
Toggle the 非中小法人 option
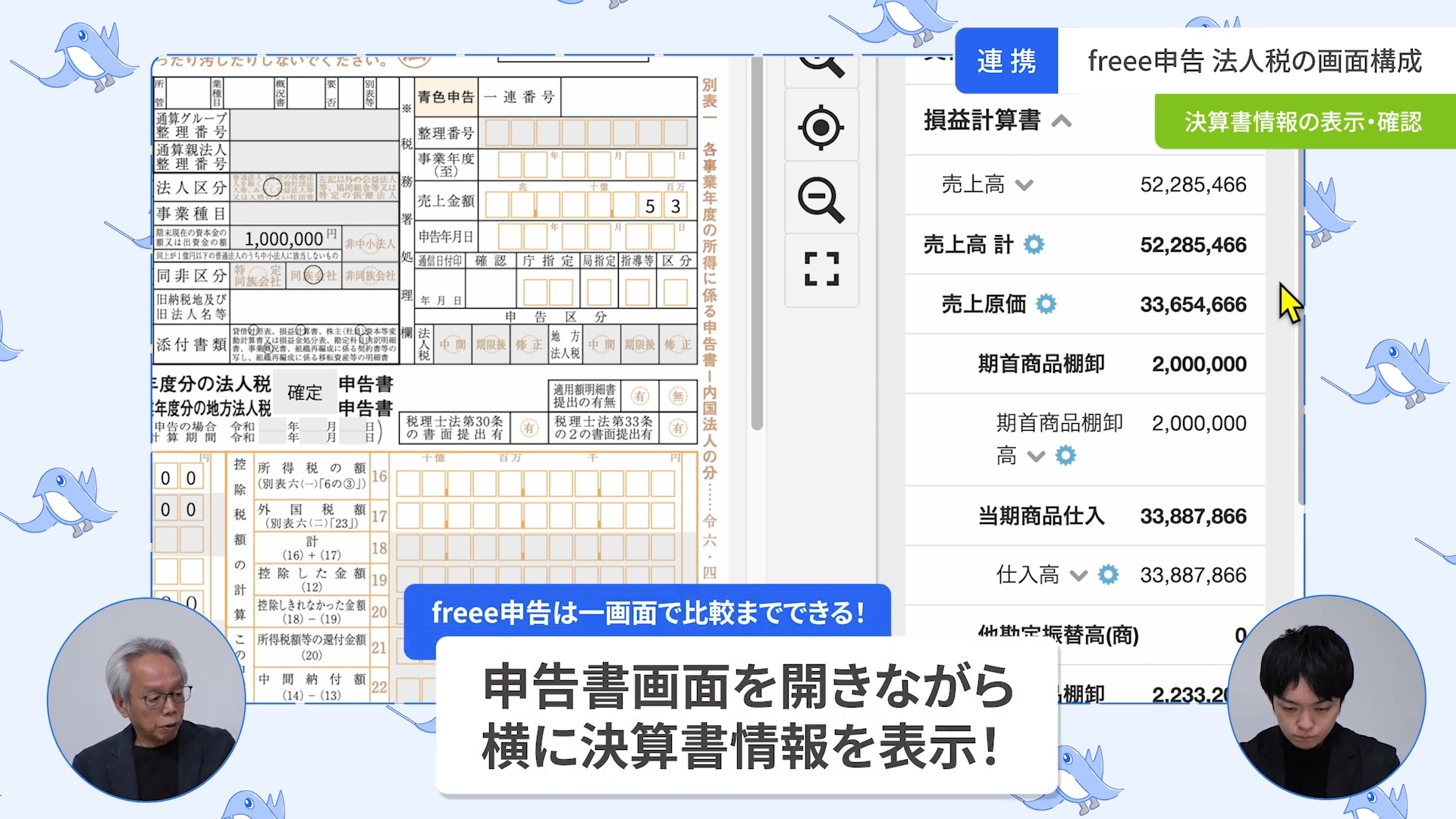click(x=370, y=243)
